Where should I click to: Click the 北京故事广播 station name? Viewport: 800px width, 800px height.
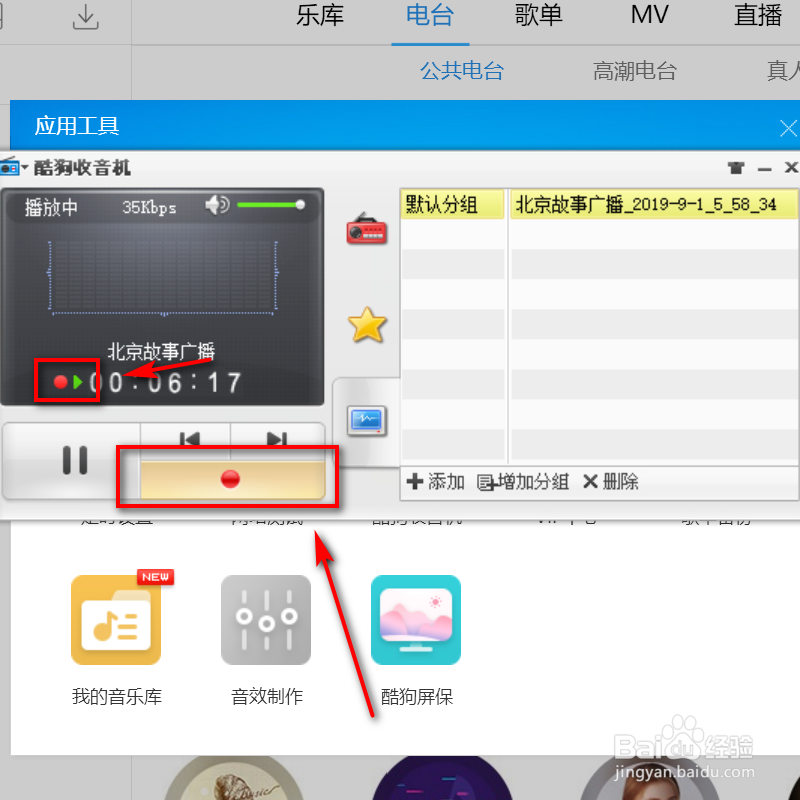161,351
